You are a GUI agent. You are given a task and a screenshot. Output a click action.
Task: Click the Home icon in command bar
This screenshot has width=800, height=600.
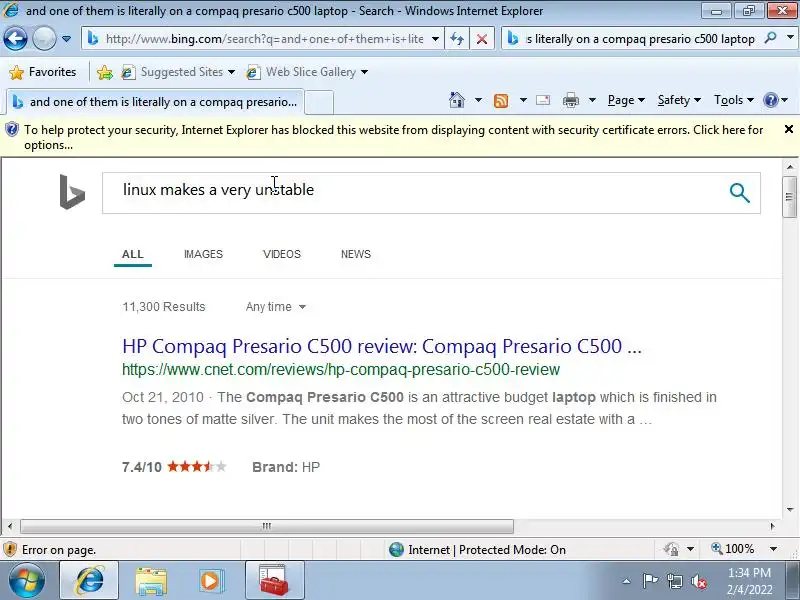click(x=457, y=100)
